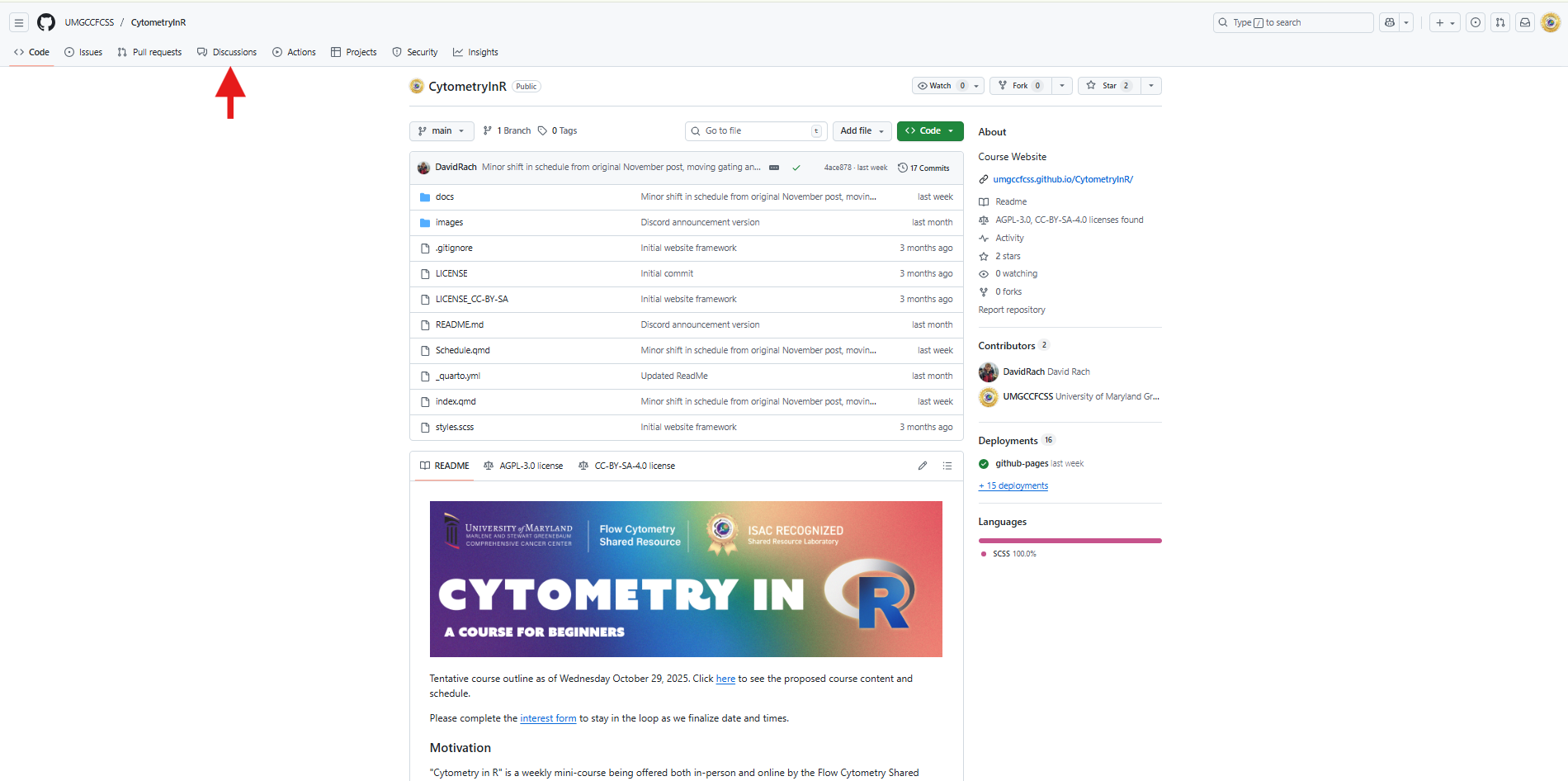Expand the latest commit message ellipsis
Viewport: 1568px width, 781px height.
coord(774,168)
